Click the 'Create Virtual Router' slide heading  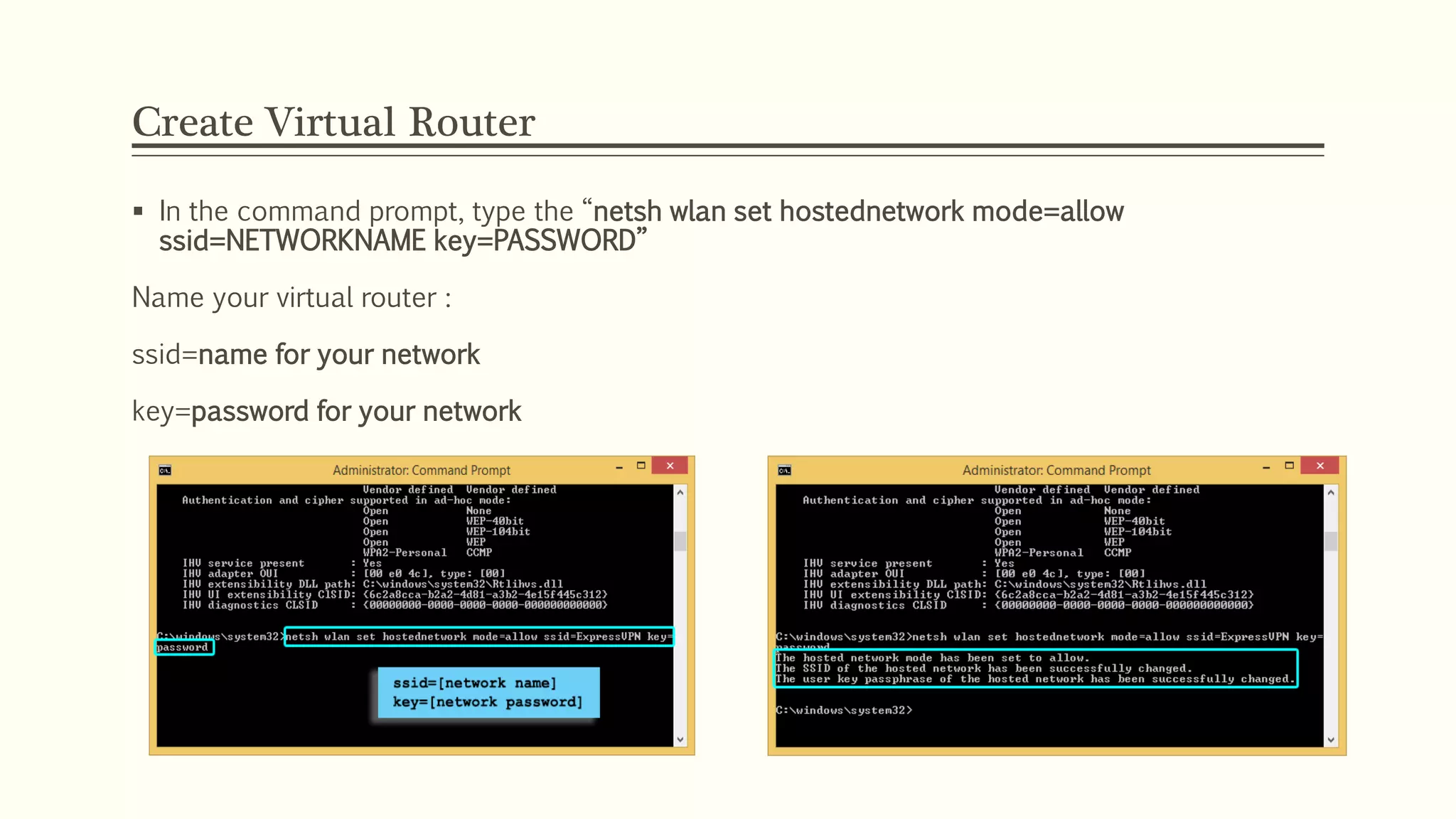tap(333, 122)
